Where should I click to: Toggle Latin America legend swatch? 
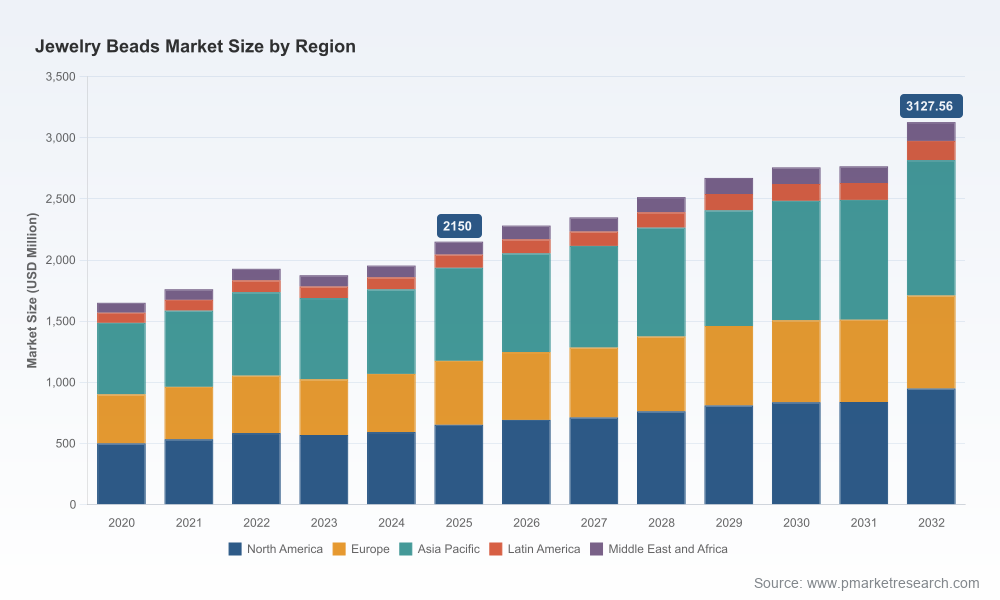pyautogui.click(x=496, y=549)
